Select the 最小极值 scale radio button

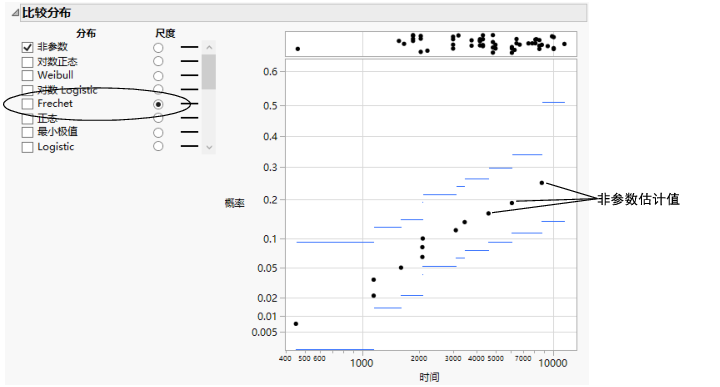[x=158, y=133]
